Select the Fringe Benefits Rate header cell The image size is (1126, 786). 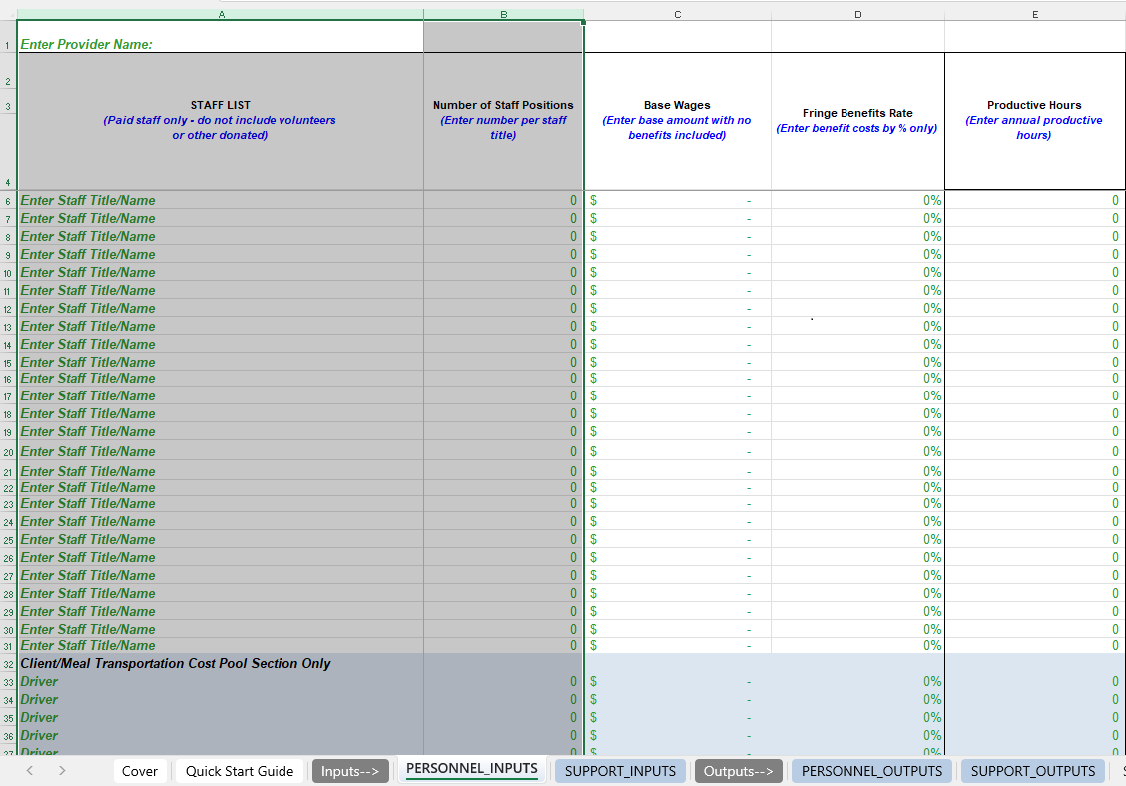[x=857, y=121]
